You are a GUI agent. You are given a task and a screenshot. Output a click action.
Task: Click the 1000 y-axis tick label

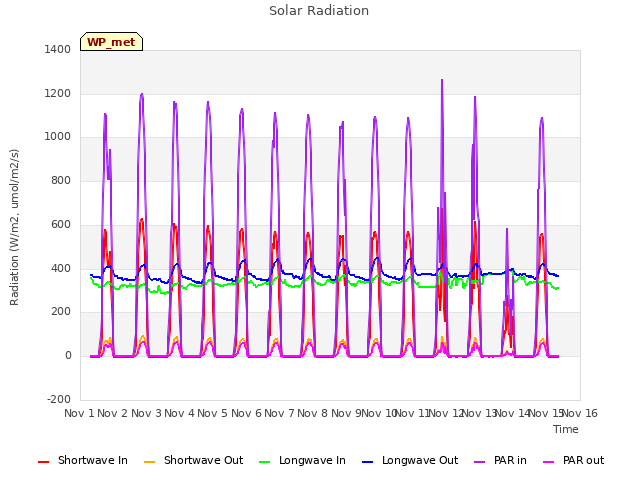(x=58, y=137)
